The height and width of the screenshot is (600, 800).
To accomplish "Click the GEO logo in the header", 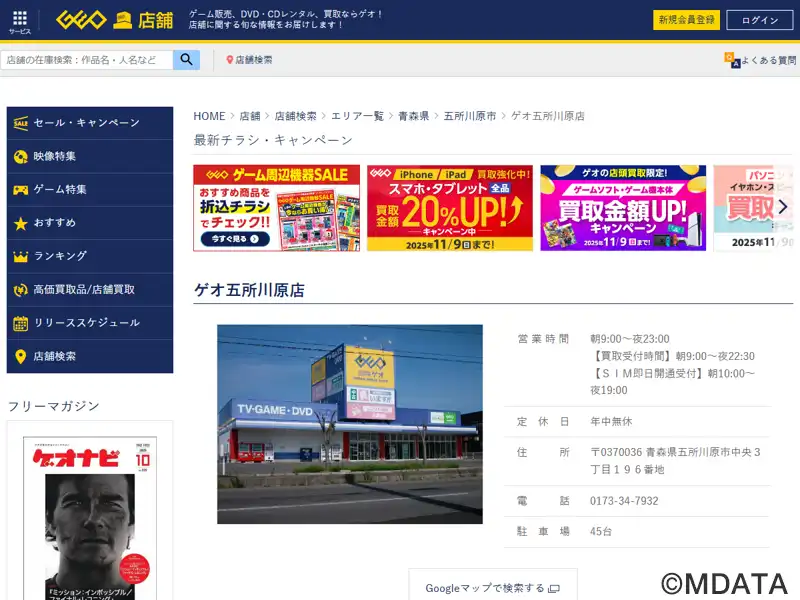I will coord(81,20).
